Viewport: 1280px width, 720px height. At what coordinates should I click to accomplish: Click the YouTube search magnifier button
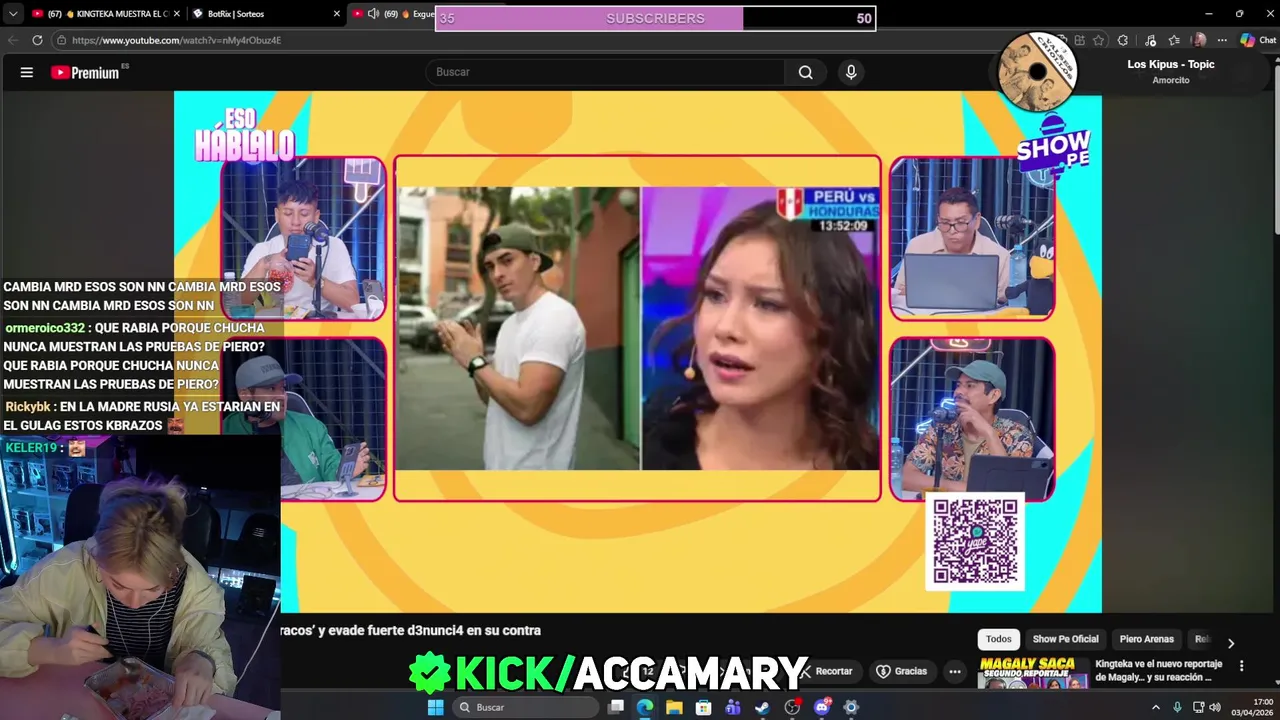click(x=805, y=72)
